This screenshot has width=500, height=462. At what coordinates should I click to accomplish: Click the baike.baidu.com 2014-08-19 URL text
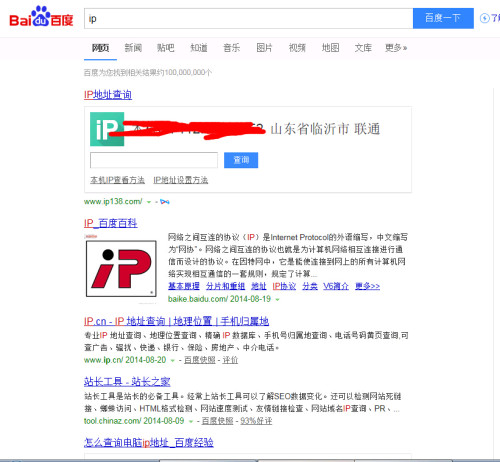click(219, 299)
